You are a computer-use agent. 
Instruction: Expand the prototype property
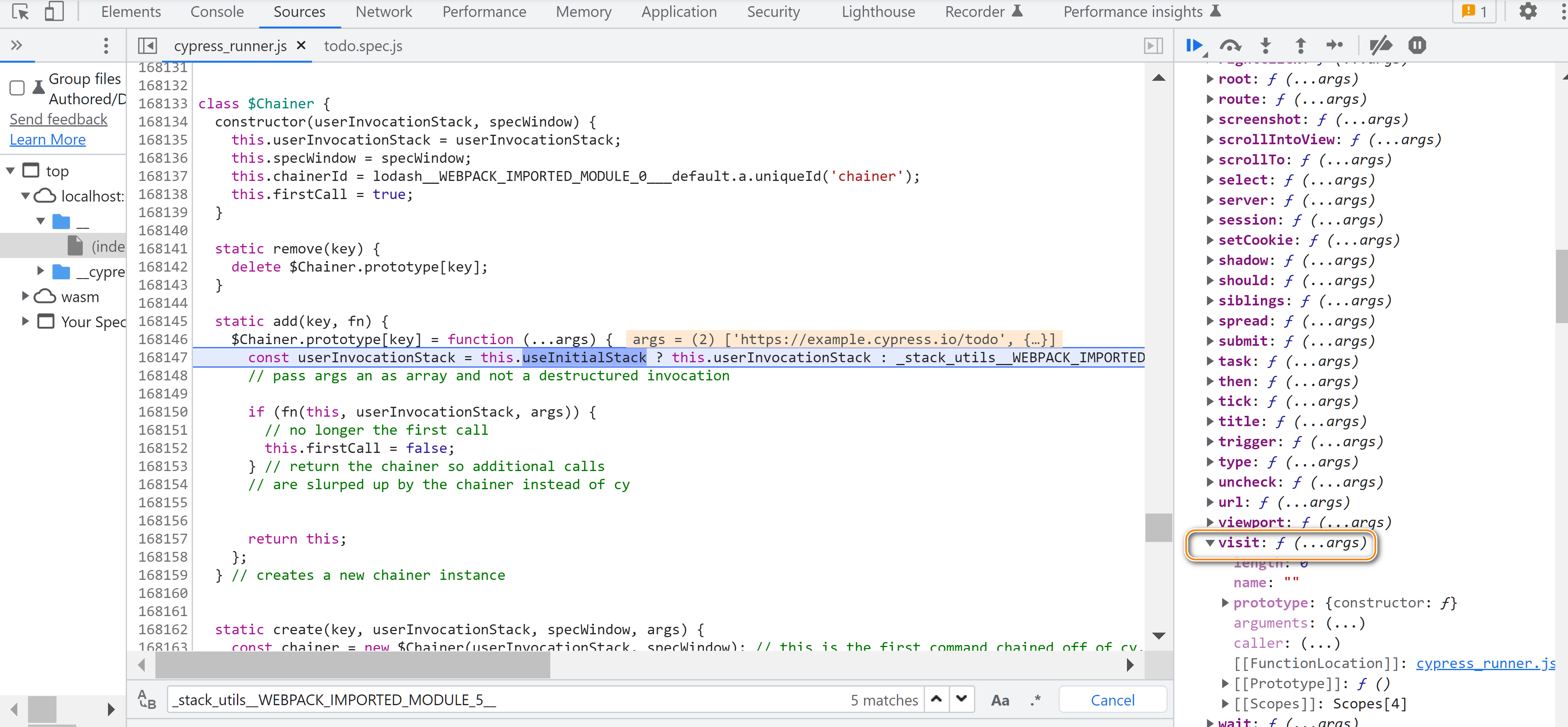[x=1225, y=603]
